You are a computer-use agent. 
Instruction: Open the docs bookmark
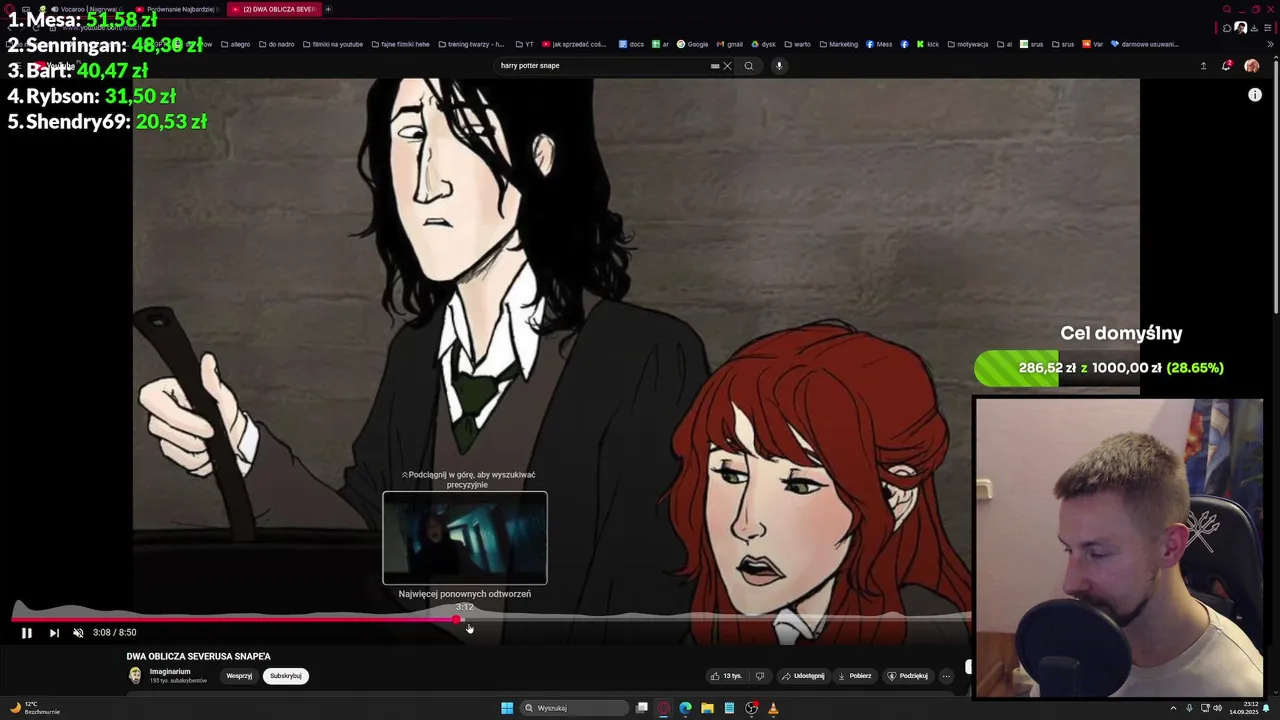631,44
